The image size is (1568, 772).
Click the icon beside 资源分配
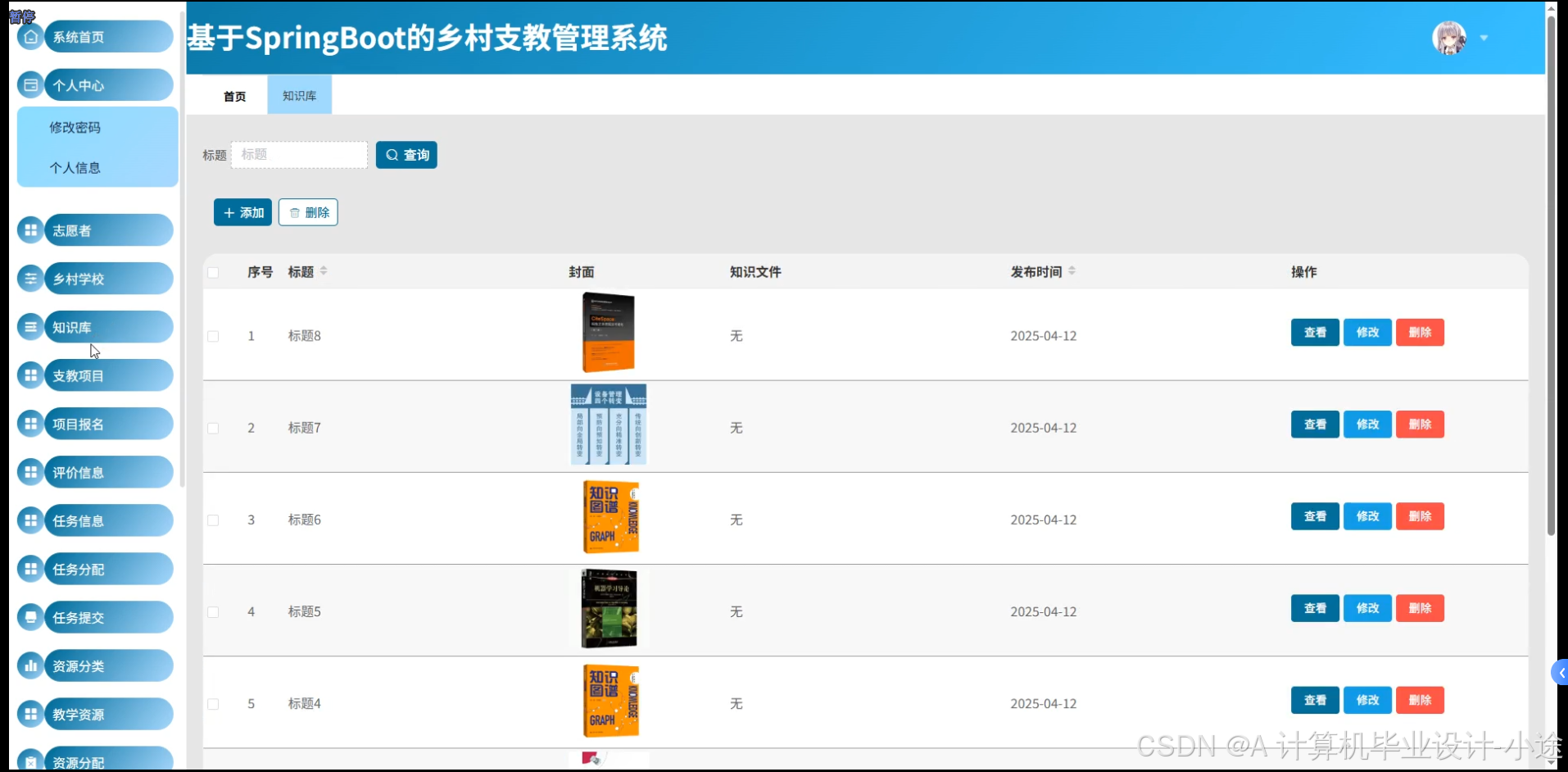30,761
